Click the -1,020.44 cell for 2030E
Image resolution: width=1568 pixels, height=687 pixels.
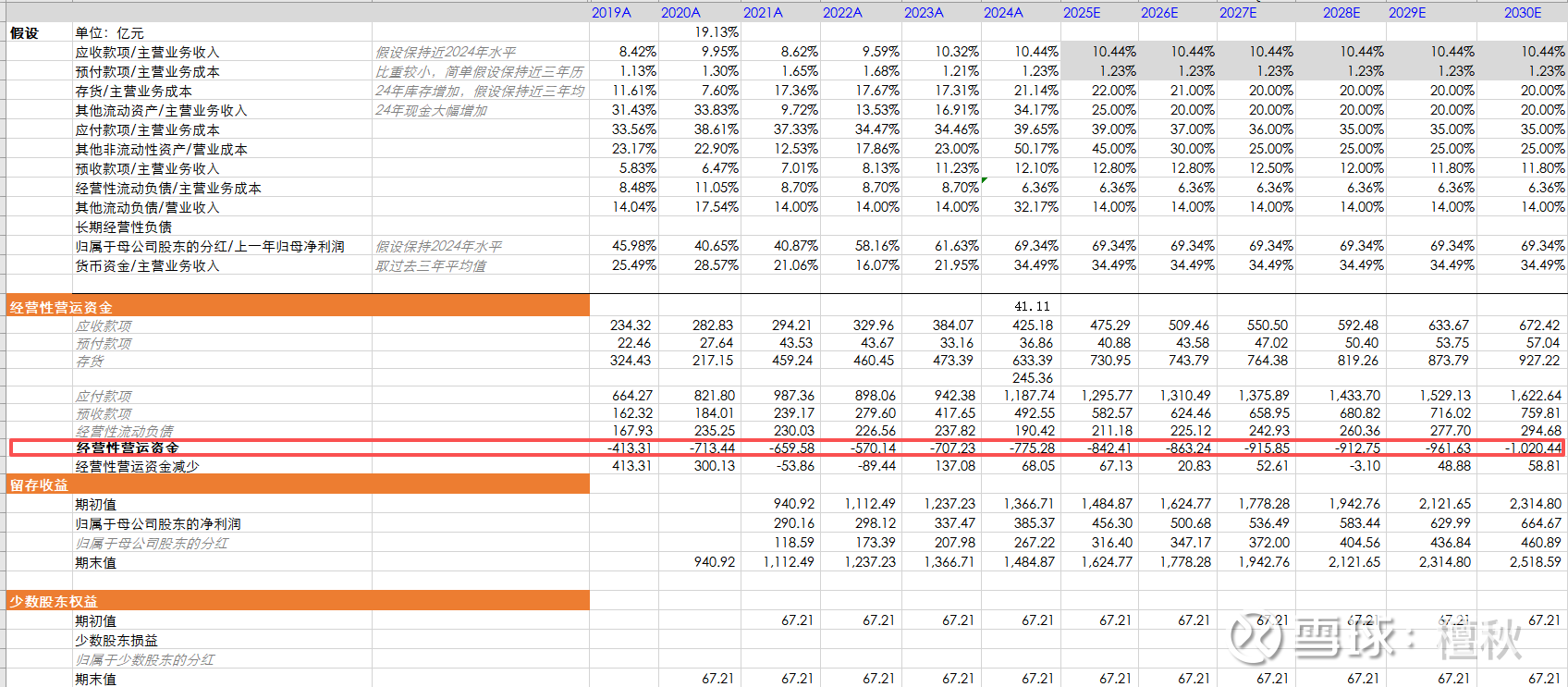pos(1533,448)
